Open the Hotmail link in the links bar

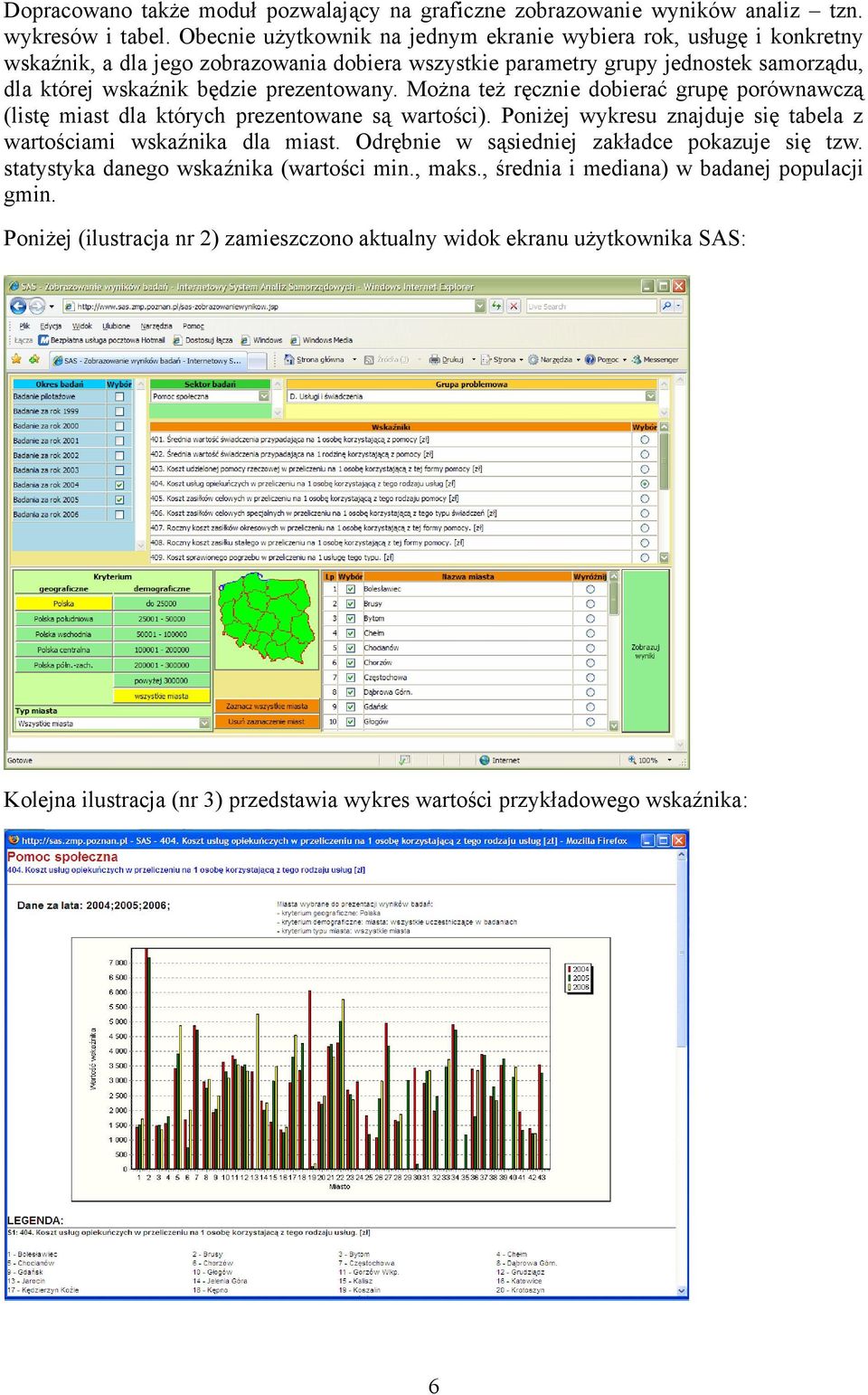(102, 340)
